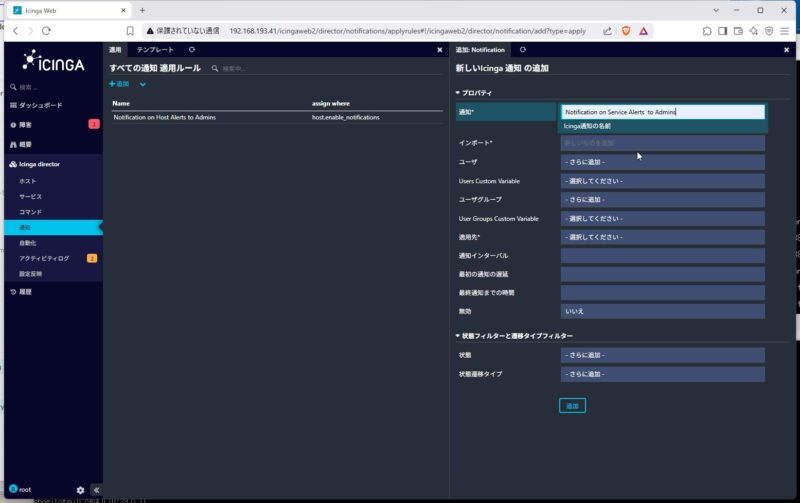Expand the chevron beside 追加 link

pyautogui.click(x=143, y=84)
